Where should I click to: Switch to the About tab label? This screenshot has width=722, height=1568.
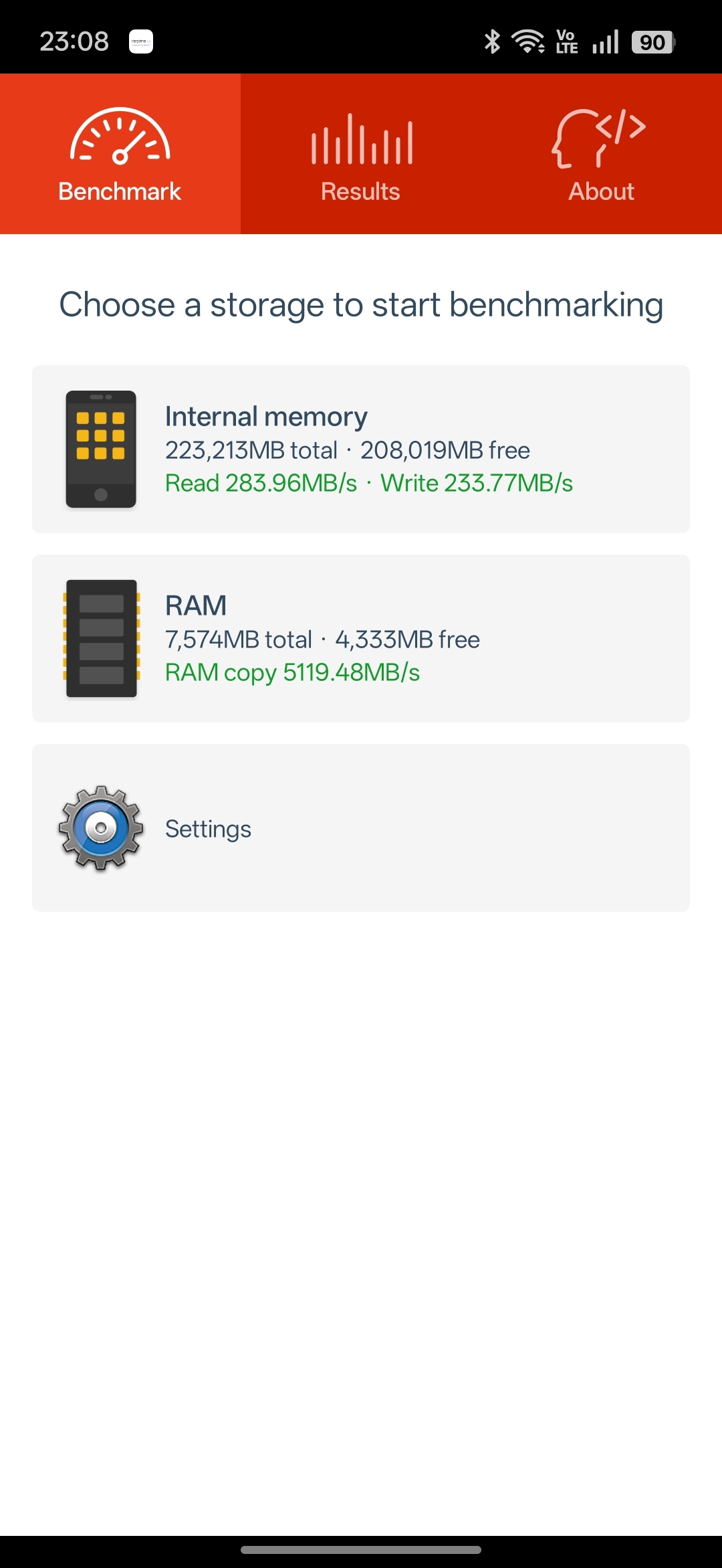[x=602, y=191]
